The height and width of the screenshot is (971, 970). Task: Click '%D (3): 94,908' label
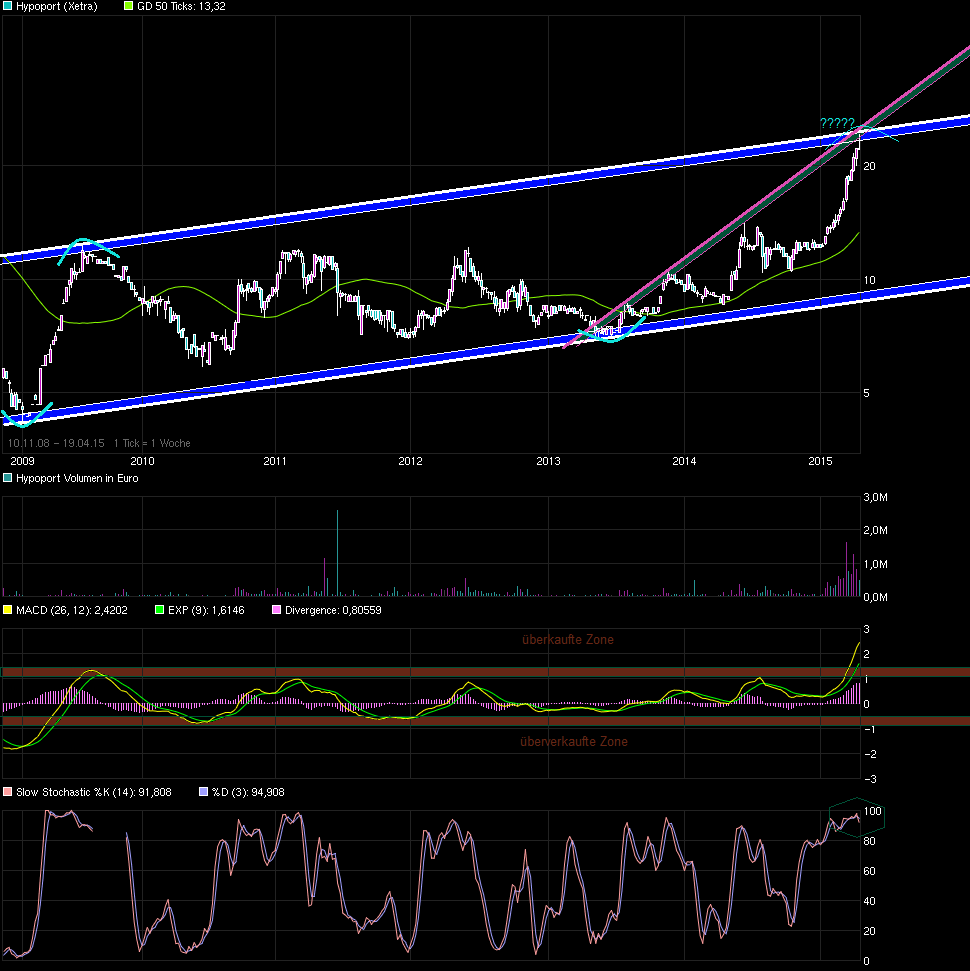coord(248,792)
